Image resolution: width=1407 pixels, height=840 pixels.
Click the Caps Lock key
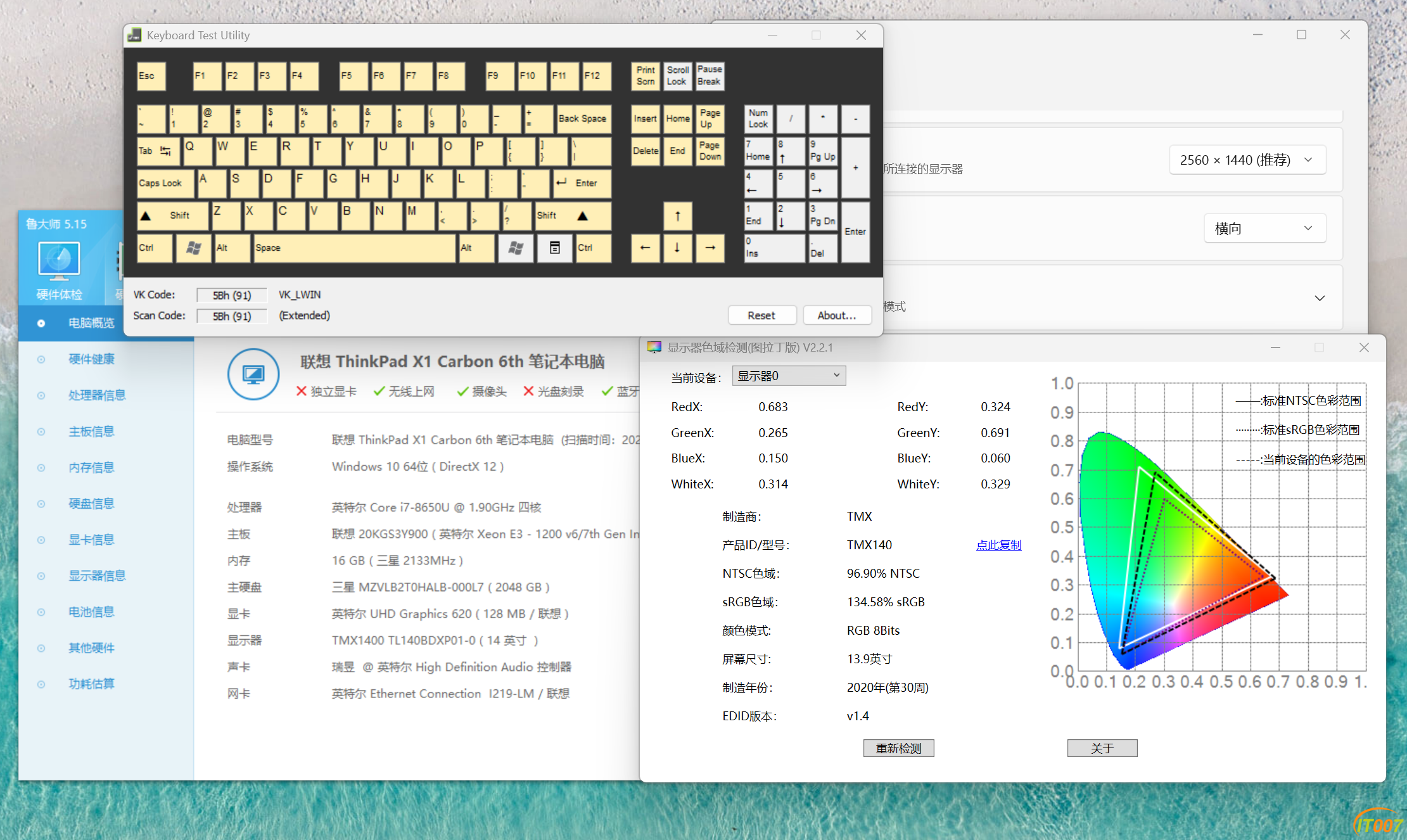tap(166, 183)
